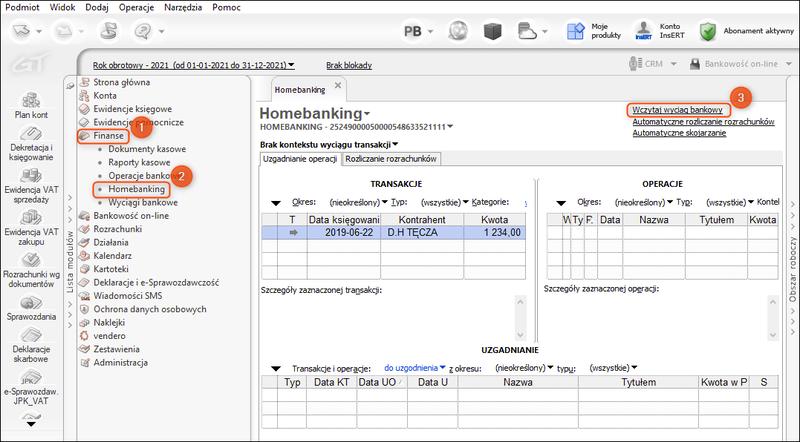The width and height of the screenshot is (800, 442).
Task: Open Uzgadnianie typu (wszystkie) dropdown
Action: (x=613, y=368)
